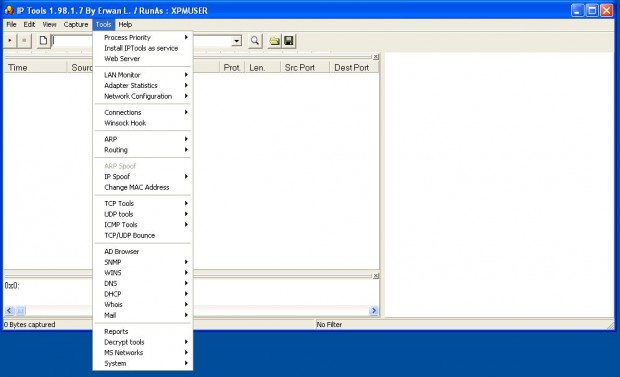This screenshot has height=377, width=620.
Task: Open the DNS submenu entry
Action: click(x=143, y=284)
